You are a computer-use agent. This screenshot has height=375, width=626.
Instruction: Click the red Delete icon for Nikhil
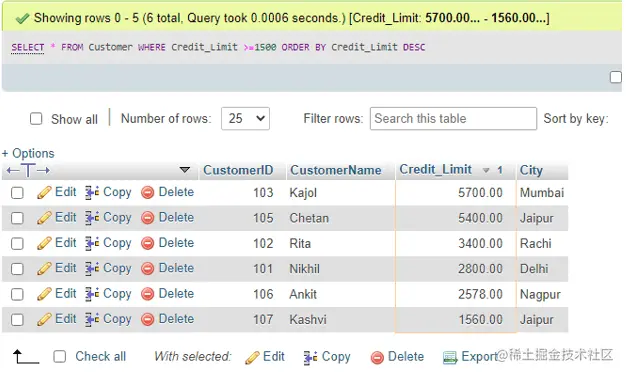click(x=147, y=269)
